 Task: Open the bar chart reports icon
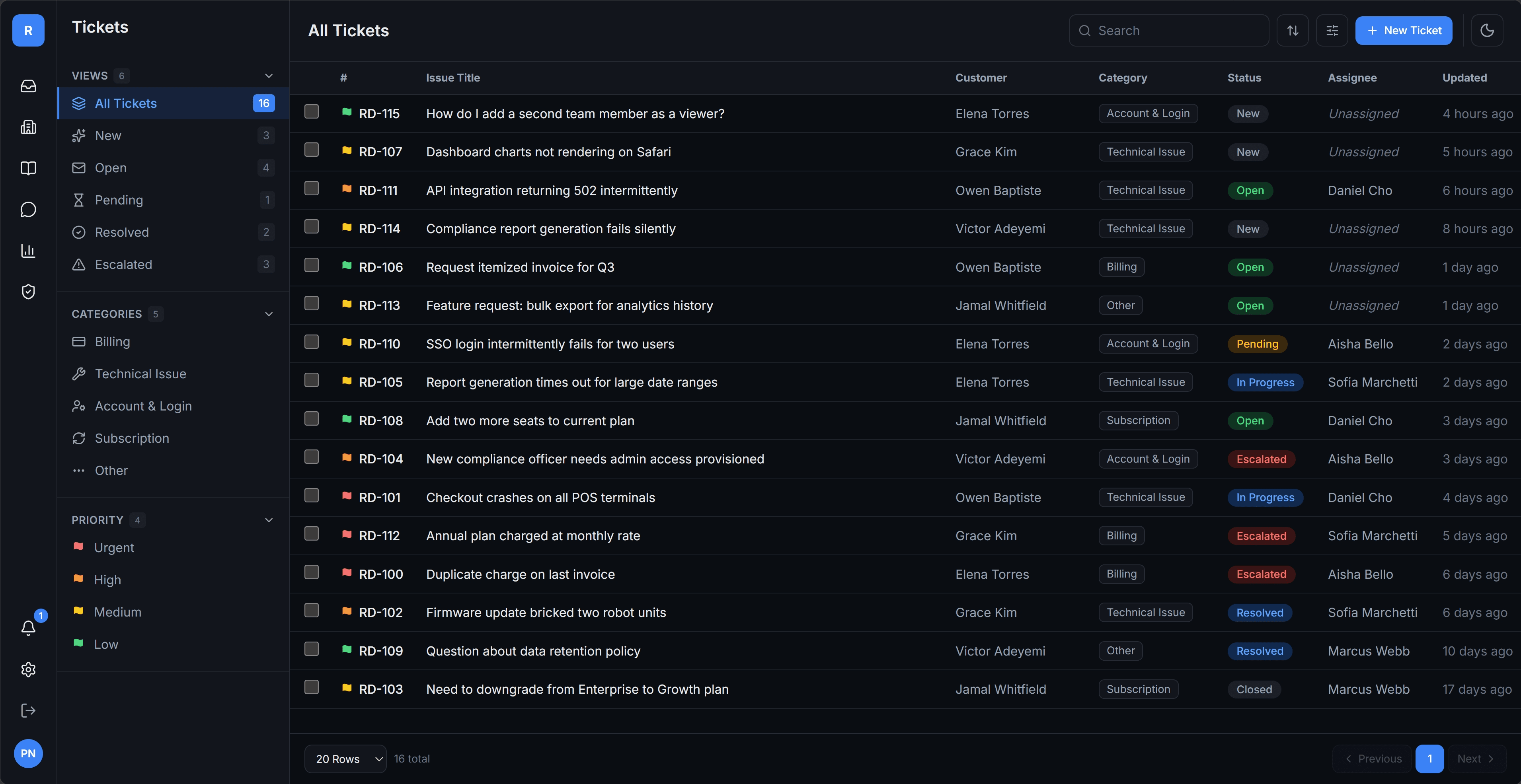pos(28,251)
